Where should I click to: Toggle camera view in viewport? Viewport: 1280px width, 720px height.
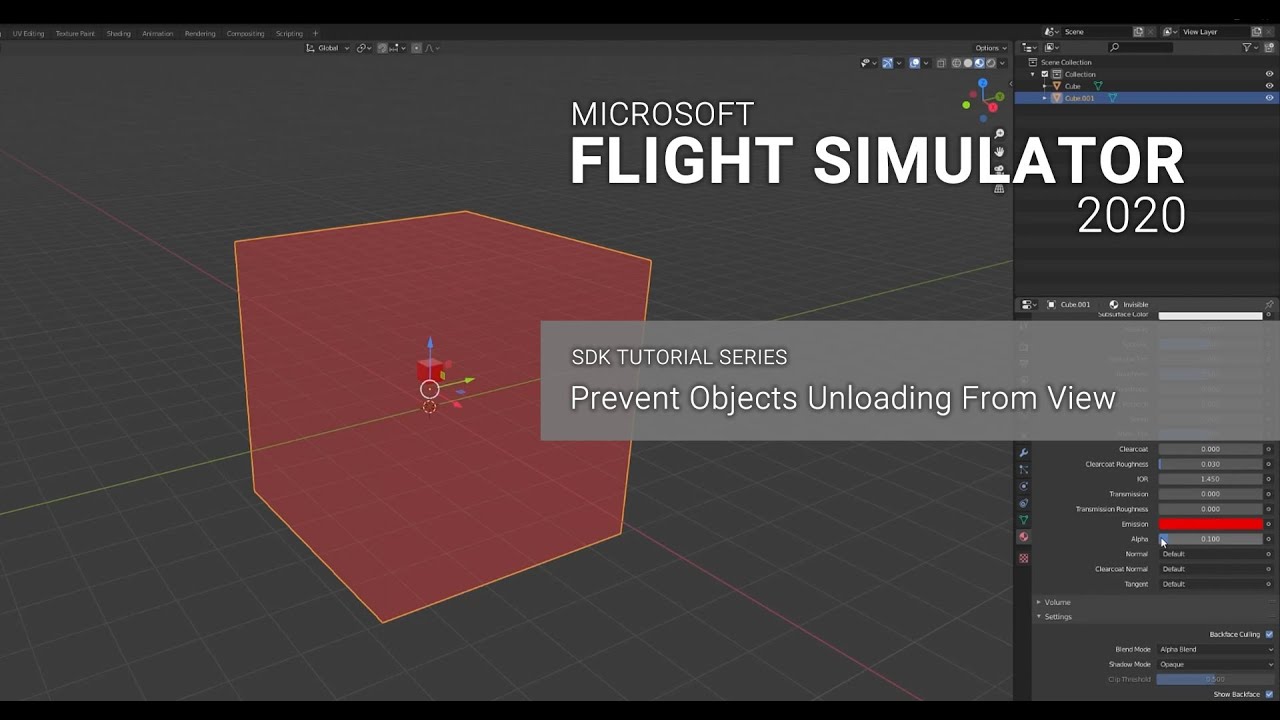pos(999,169)
